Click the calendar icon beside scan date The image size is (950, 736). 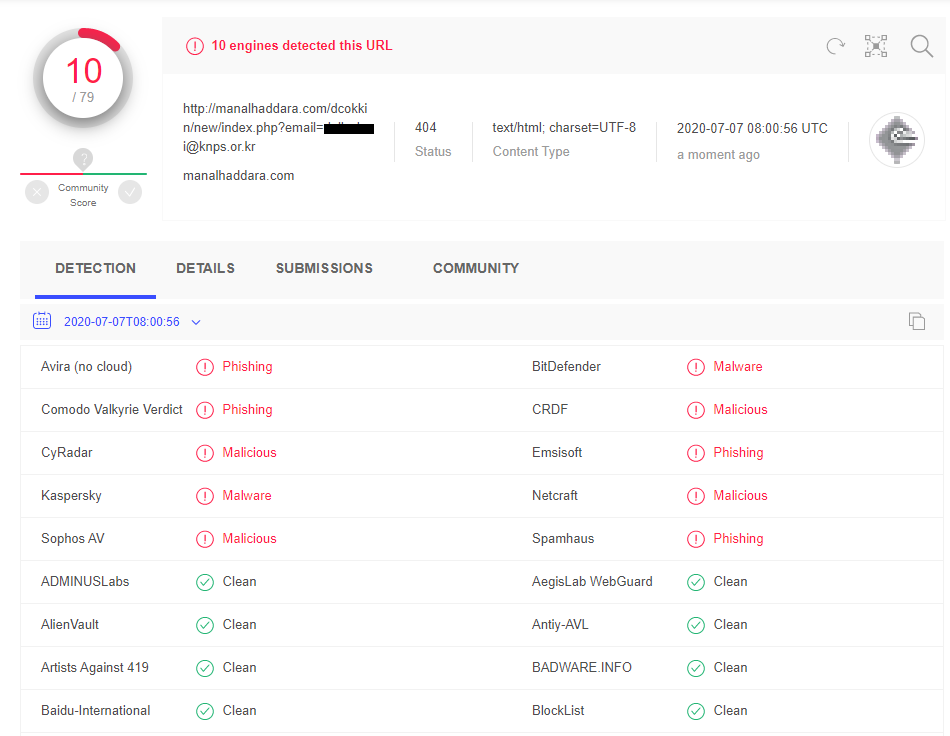(42, 320)
